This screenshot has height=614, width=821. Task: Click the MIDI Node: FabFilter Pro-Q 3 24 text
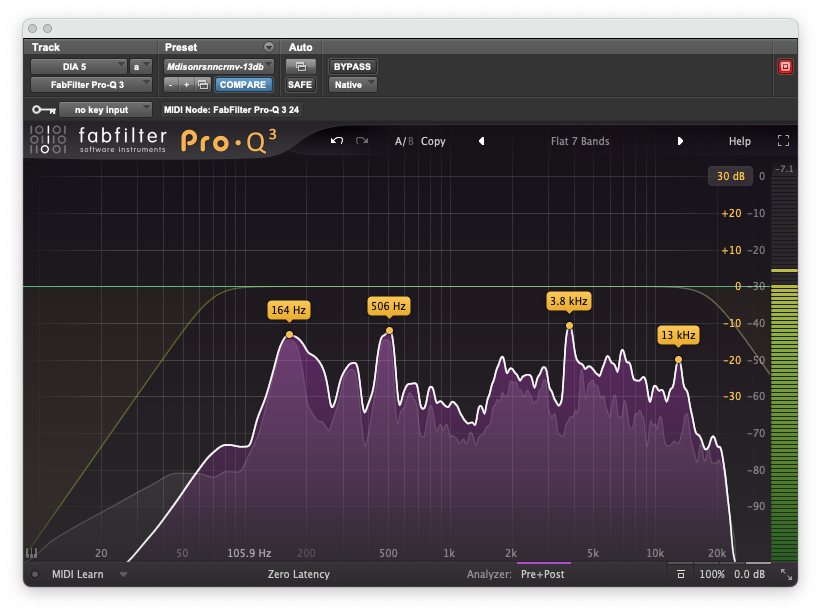click(231, 109)
